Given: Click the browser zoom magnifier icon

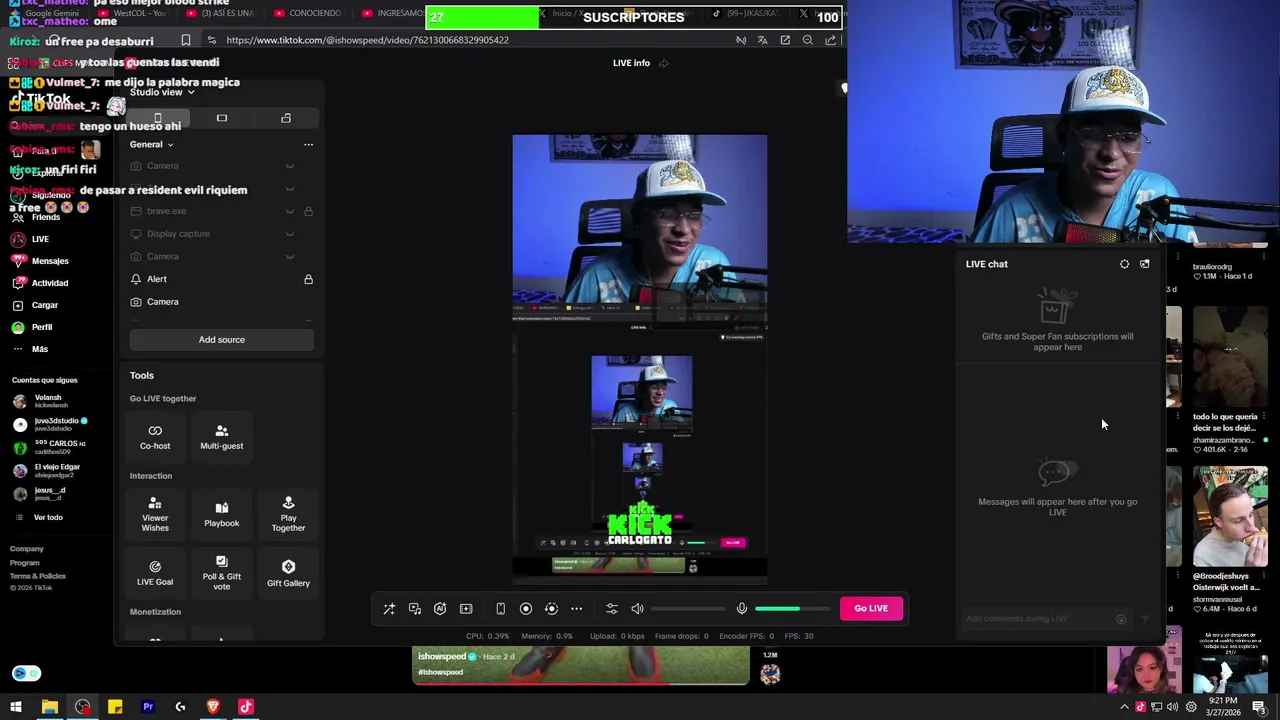Looking at the screenshot, I should click(x=807, y=40).
